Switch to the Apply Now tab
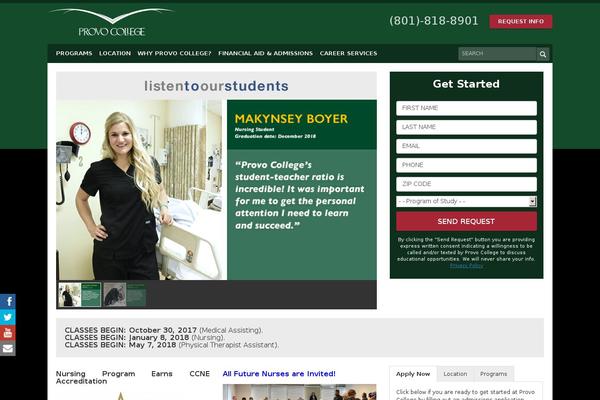This screenshot has height=400, width=600. pos(413,374)
